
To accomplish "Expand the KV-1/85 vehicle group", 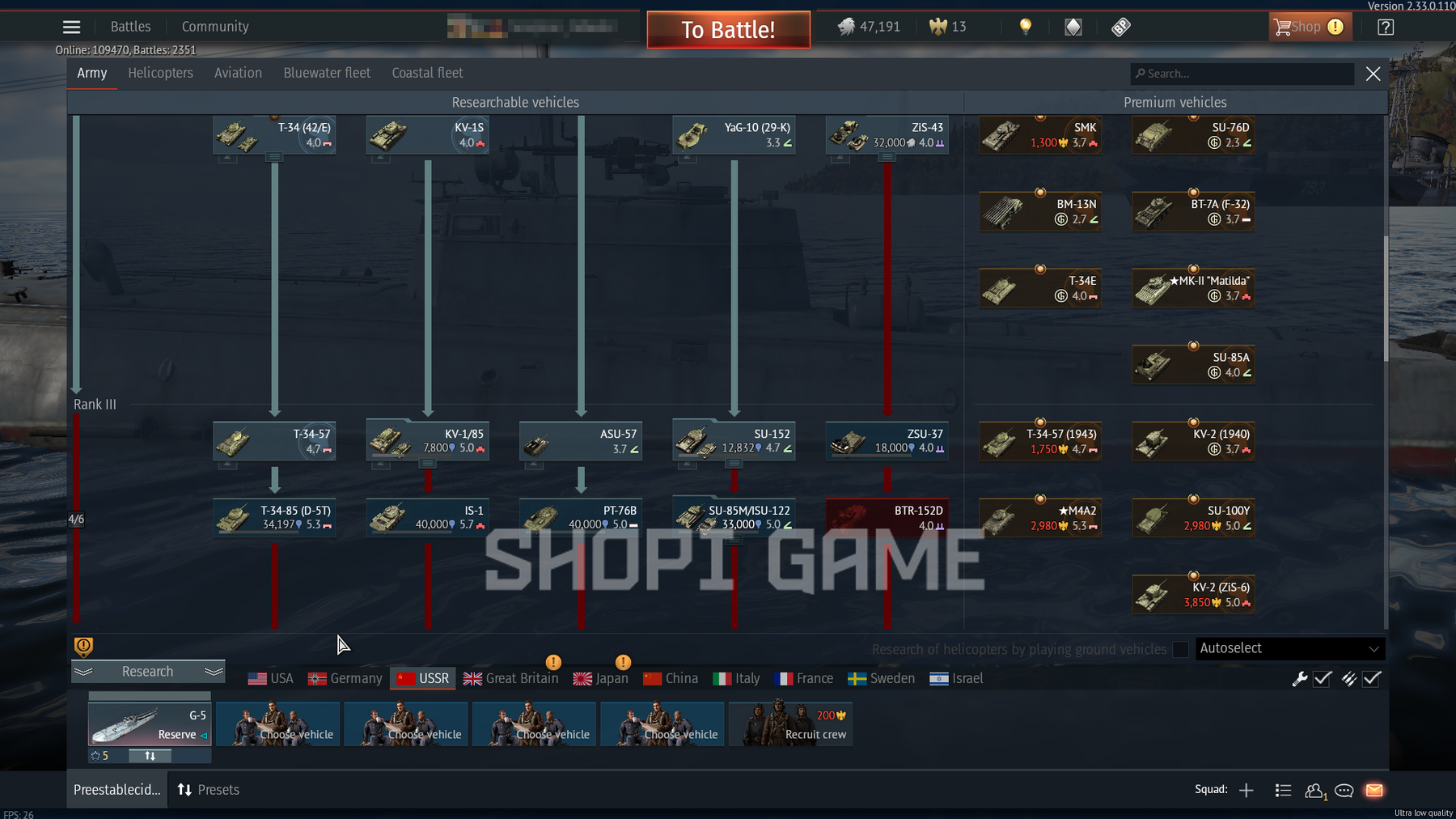I will 427,464.
